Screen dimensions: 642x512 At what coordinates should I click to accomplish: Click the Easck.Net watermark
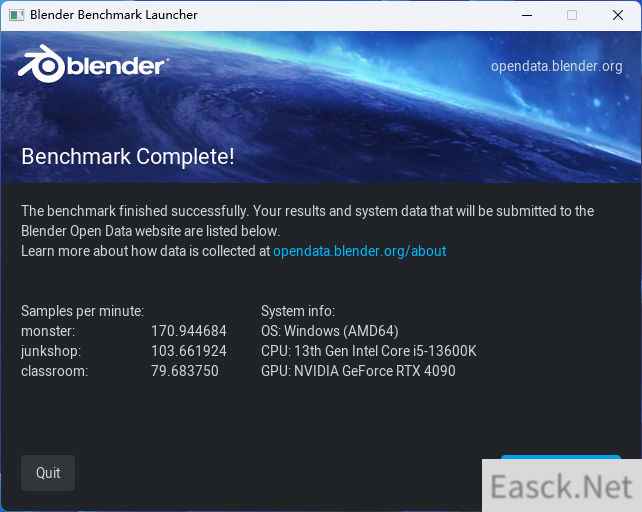click(x=561, y=487)
